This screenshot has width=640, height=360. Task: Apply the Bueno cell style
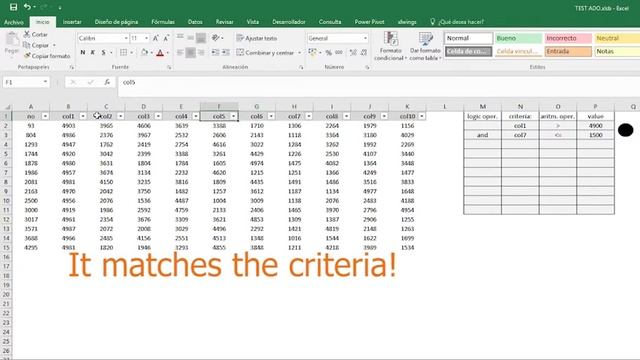518,38
